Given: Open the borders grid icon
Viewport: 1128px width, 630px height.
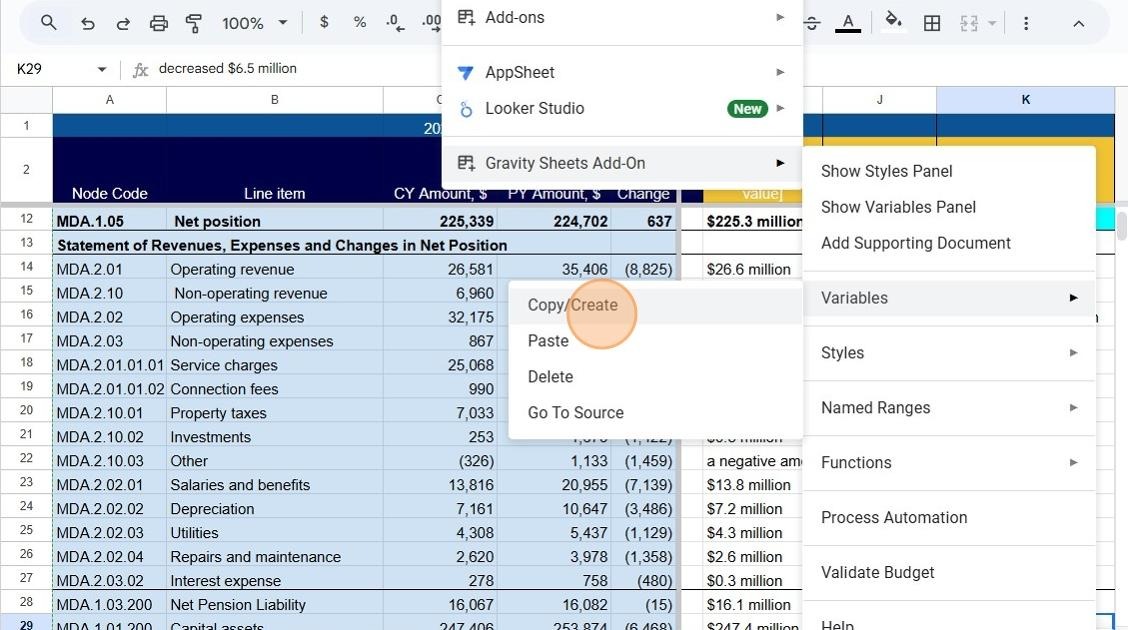Looking at the screenshot, I should (932, 23).
